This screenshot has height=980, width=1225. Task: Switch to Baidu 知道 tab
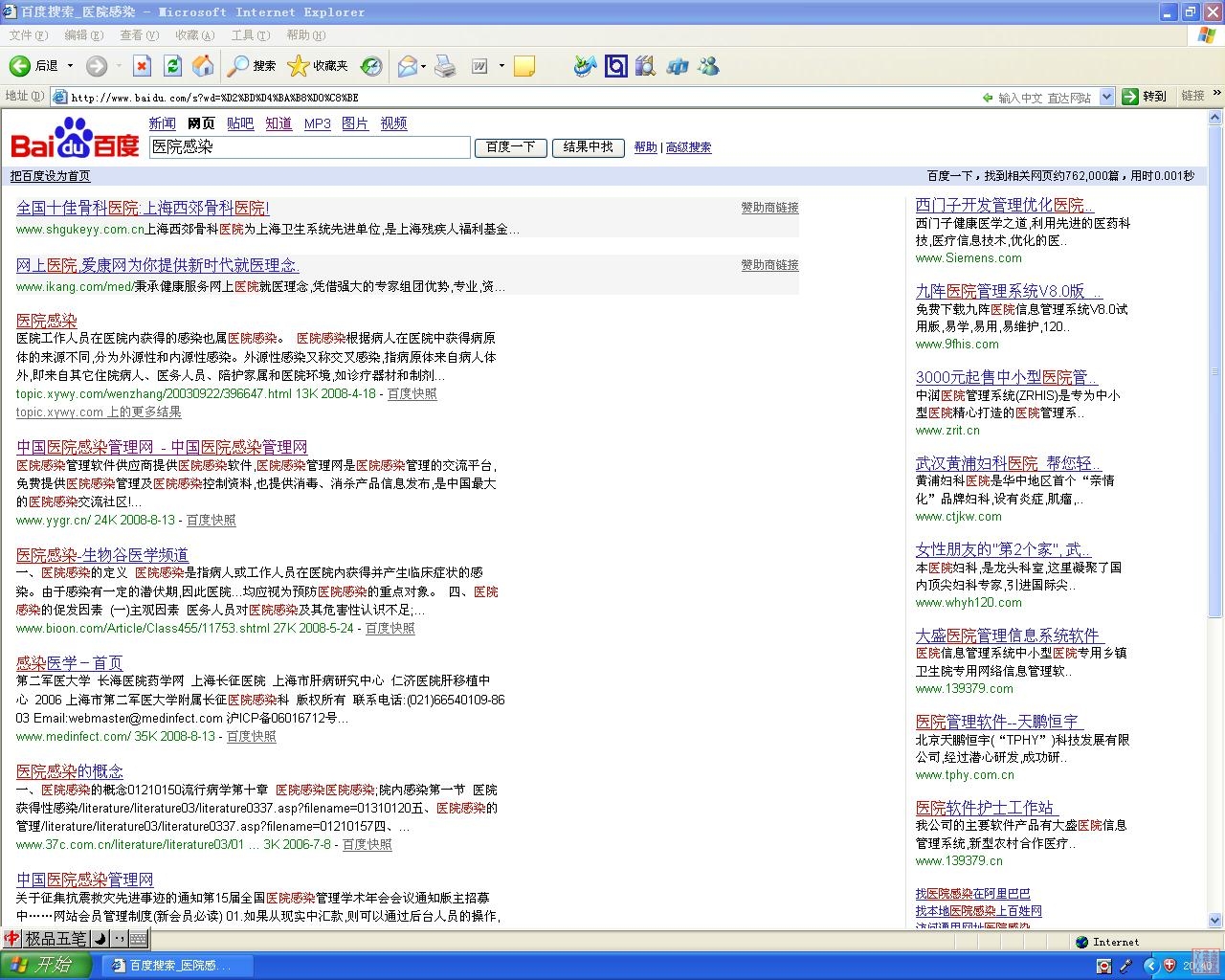point(278,123)
